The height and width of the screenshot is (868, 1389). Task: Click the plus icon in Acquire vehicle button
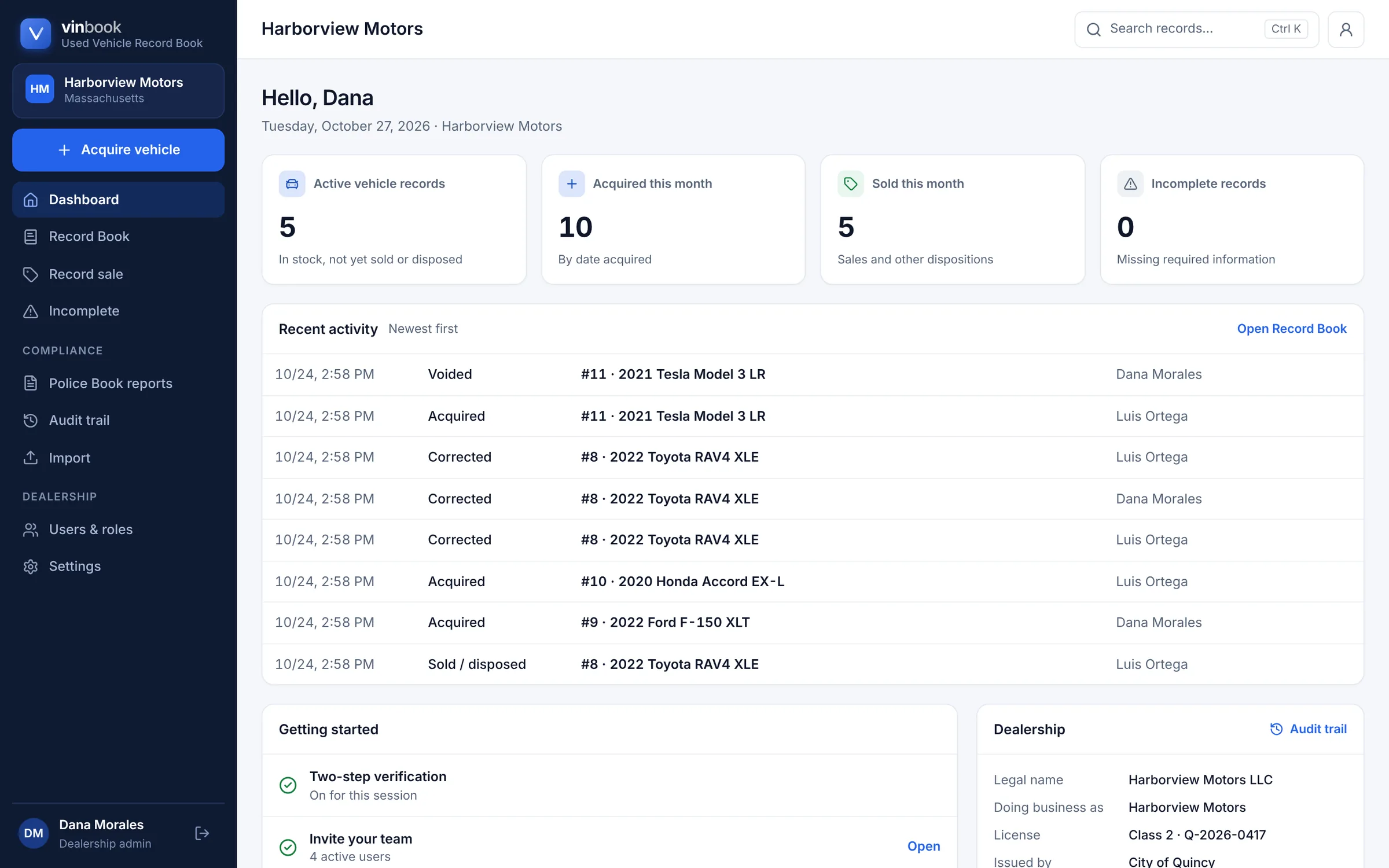click(64, 150)
